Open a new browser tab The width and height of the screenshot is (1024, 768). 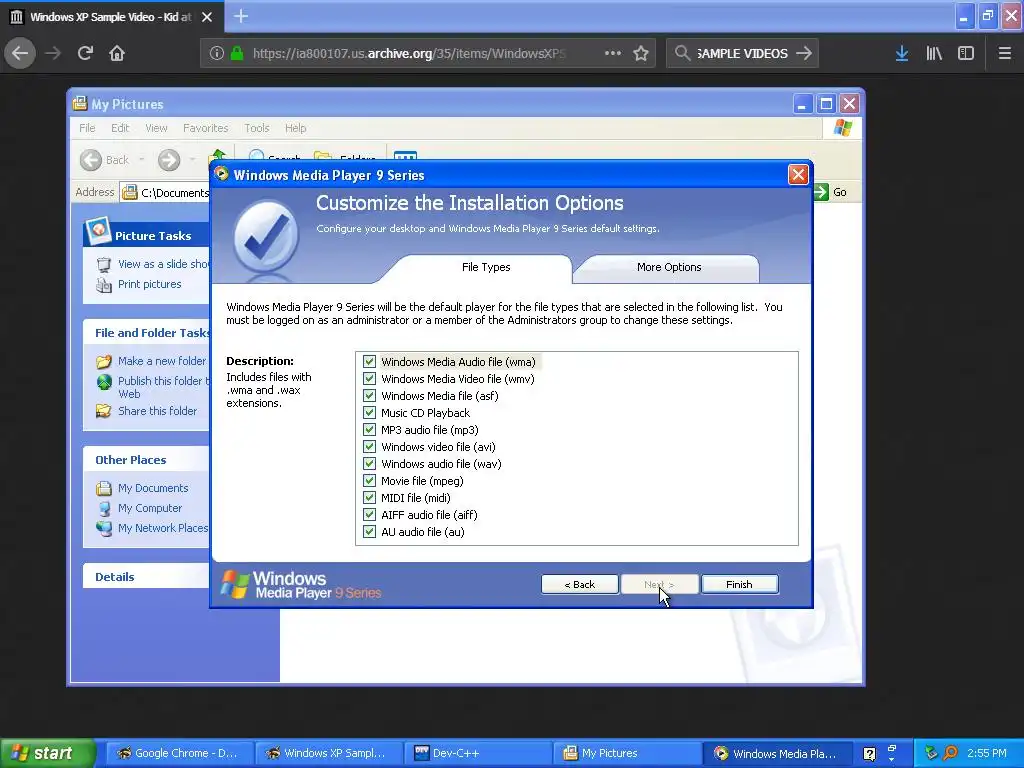click(x=241, y=16)
